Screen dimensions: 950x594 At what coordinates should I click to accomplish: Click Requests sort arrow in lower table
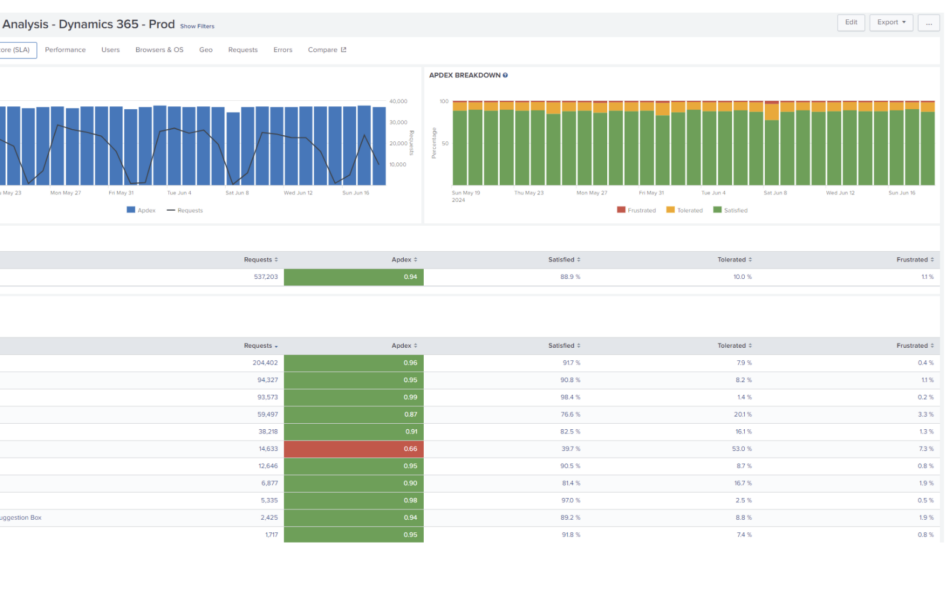click(277, 346)
